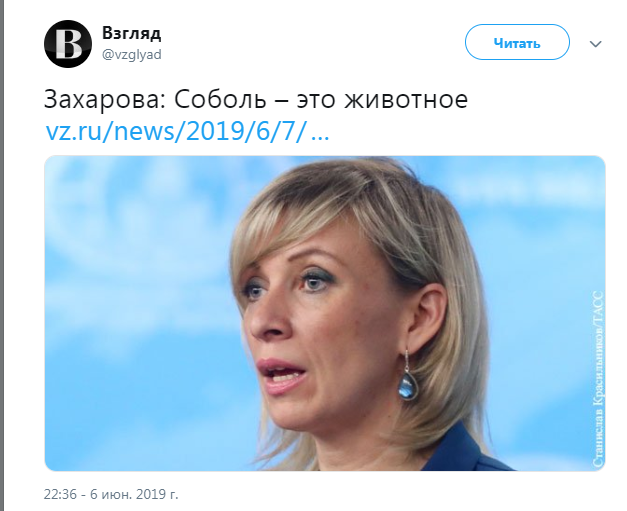
Task: Click the vertical photo credit text in image
Action: point(597,379)
